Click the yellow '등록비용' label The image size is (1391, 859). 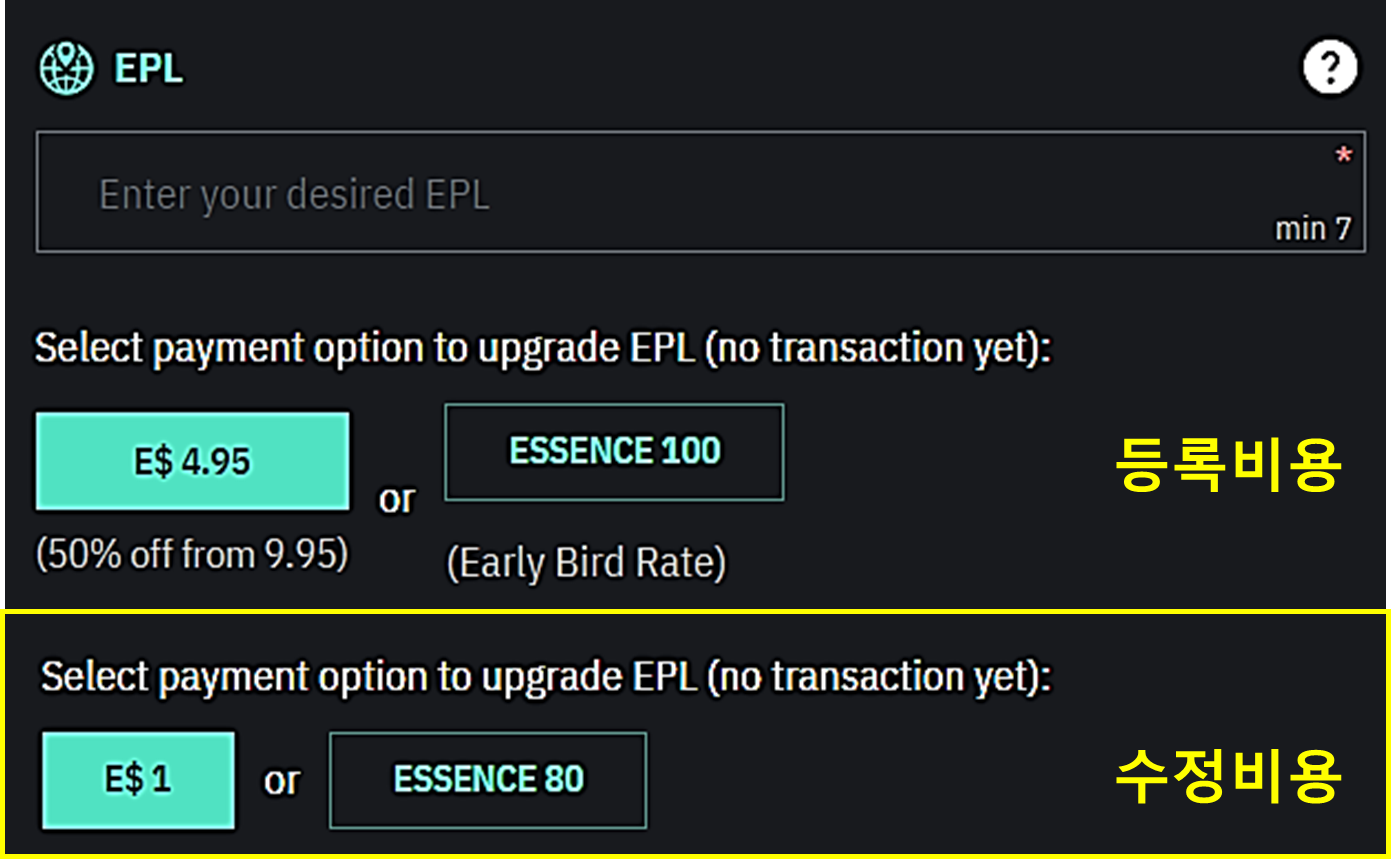coord(1226,465)
